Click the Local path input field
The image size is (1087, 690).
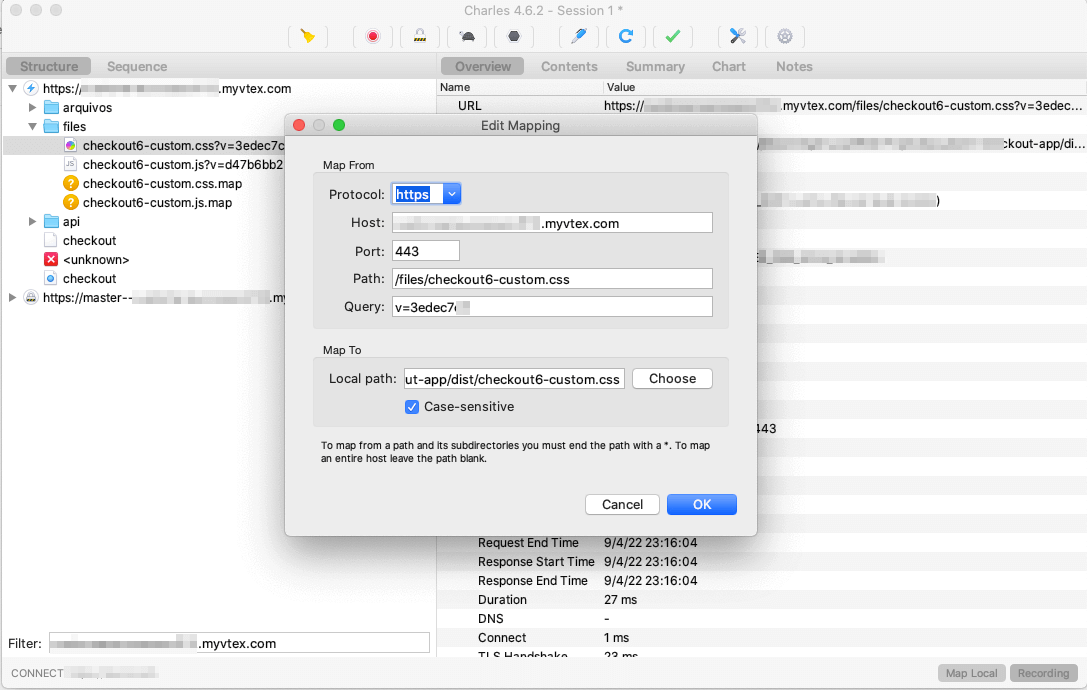click(514, 379)
